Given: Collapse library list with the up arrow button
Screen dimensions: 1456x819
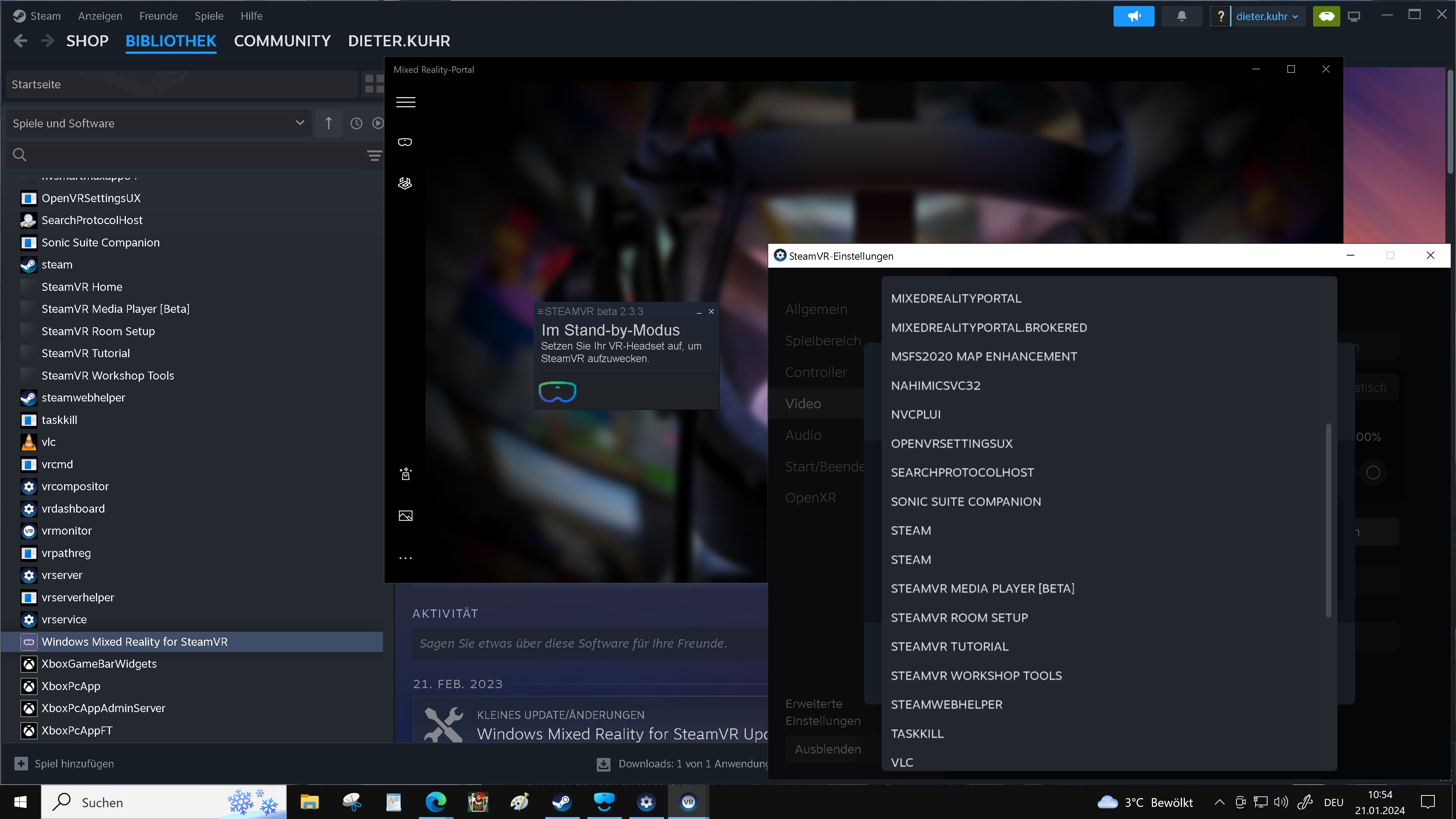Looking at the screenshot, I should (328, 123).
